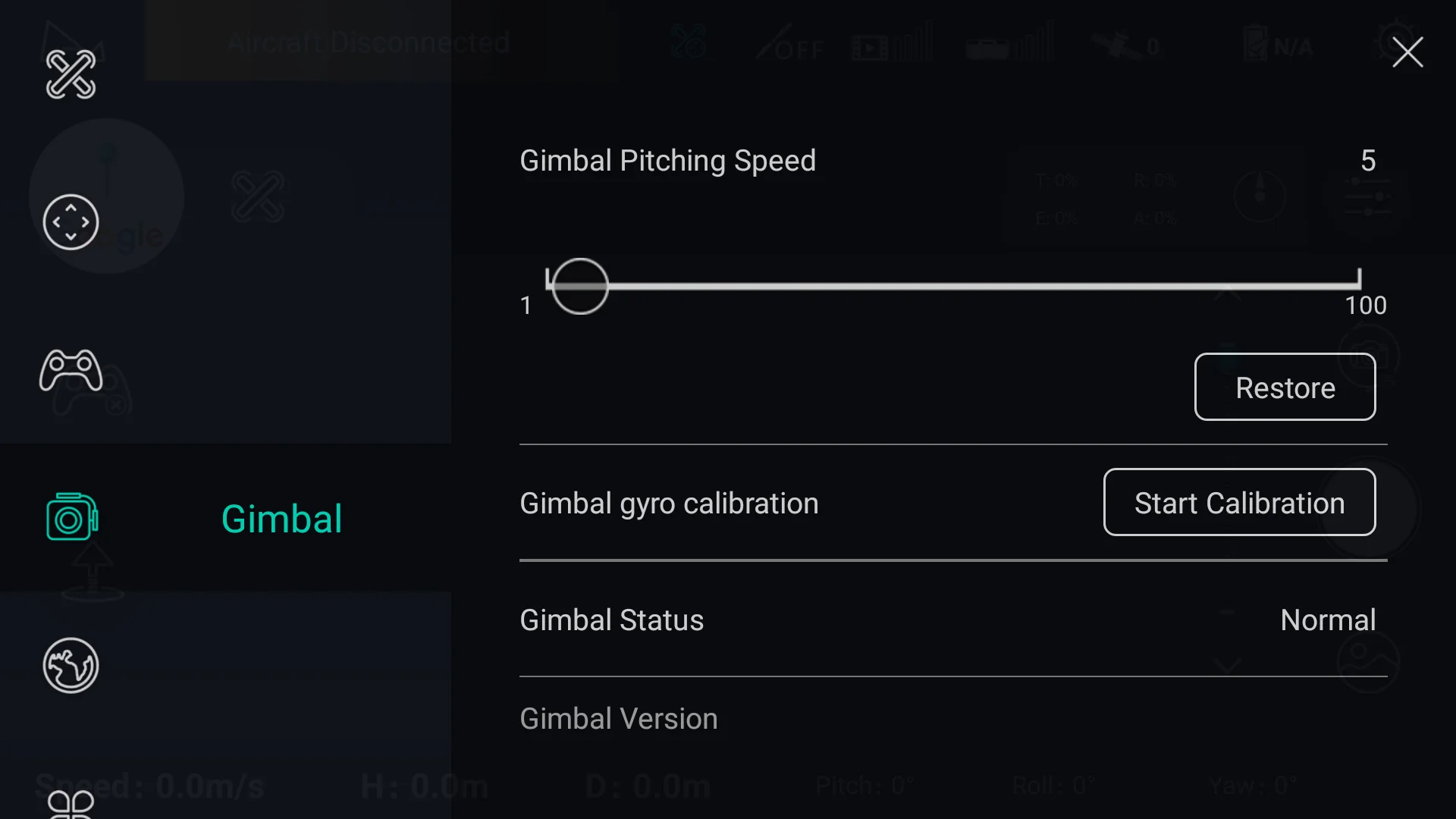Click the Gimbal gyro calibration label
Image resolution: width=1456 pixels, height=819 pixels.
tap(669, 504)
